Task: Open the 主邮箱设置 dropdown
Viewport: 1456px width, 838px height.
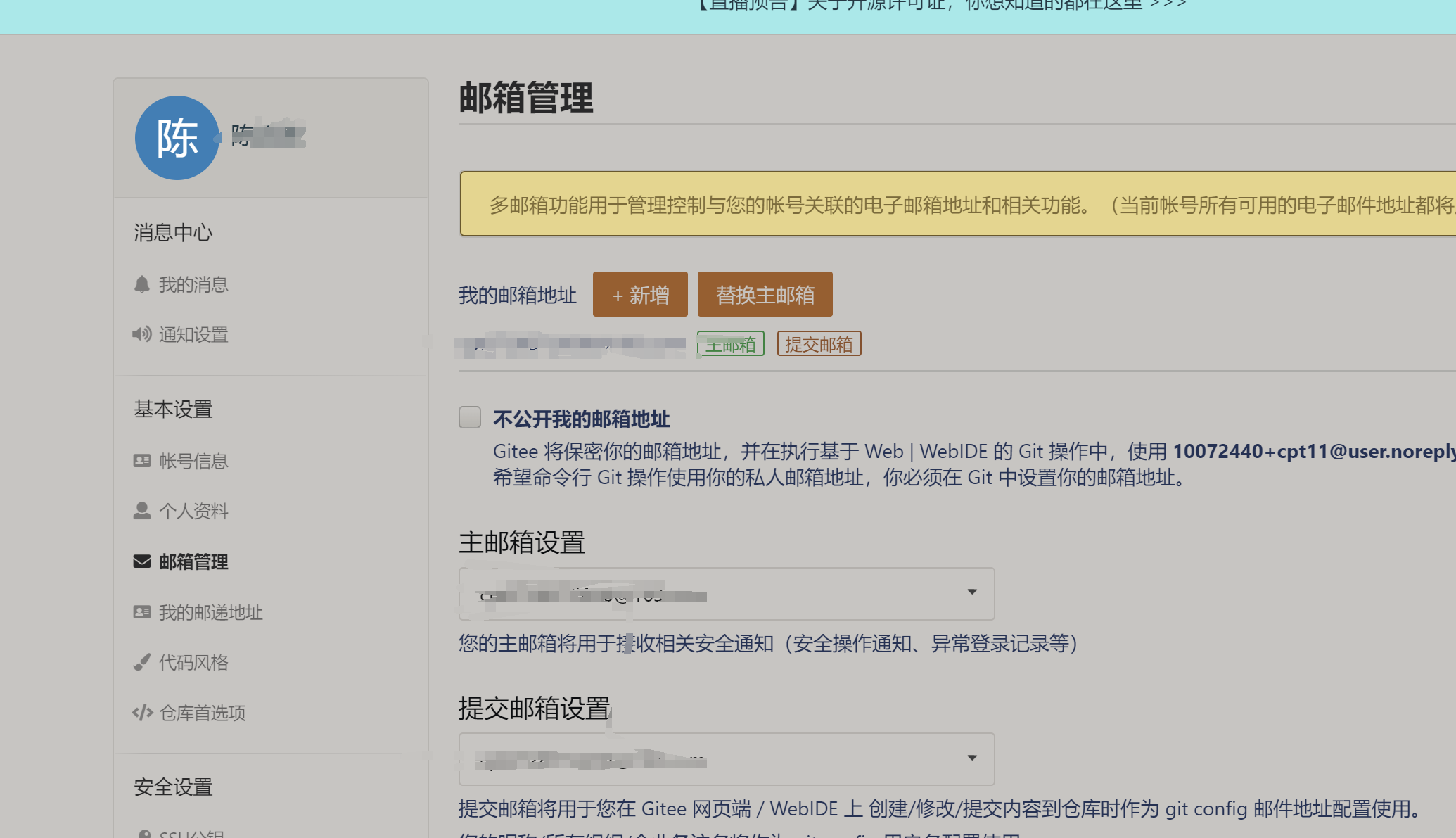Action: point(727,594)
